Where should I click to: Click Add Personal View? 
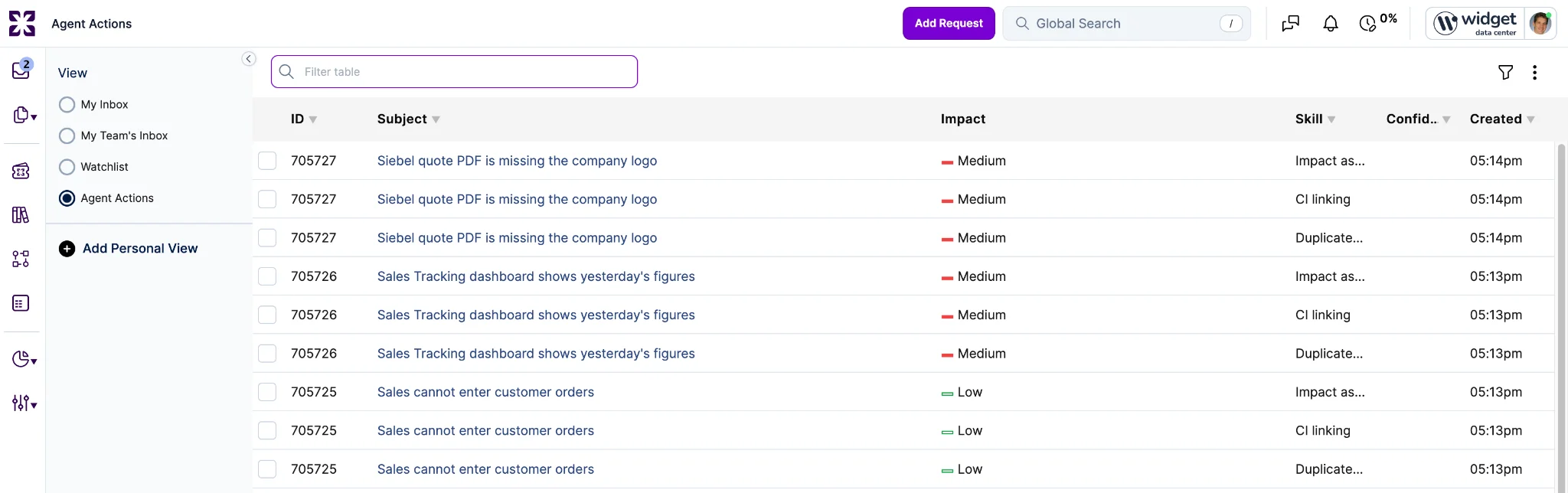(x=129, y=248)
